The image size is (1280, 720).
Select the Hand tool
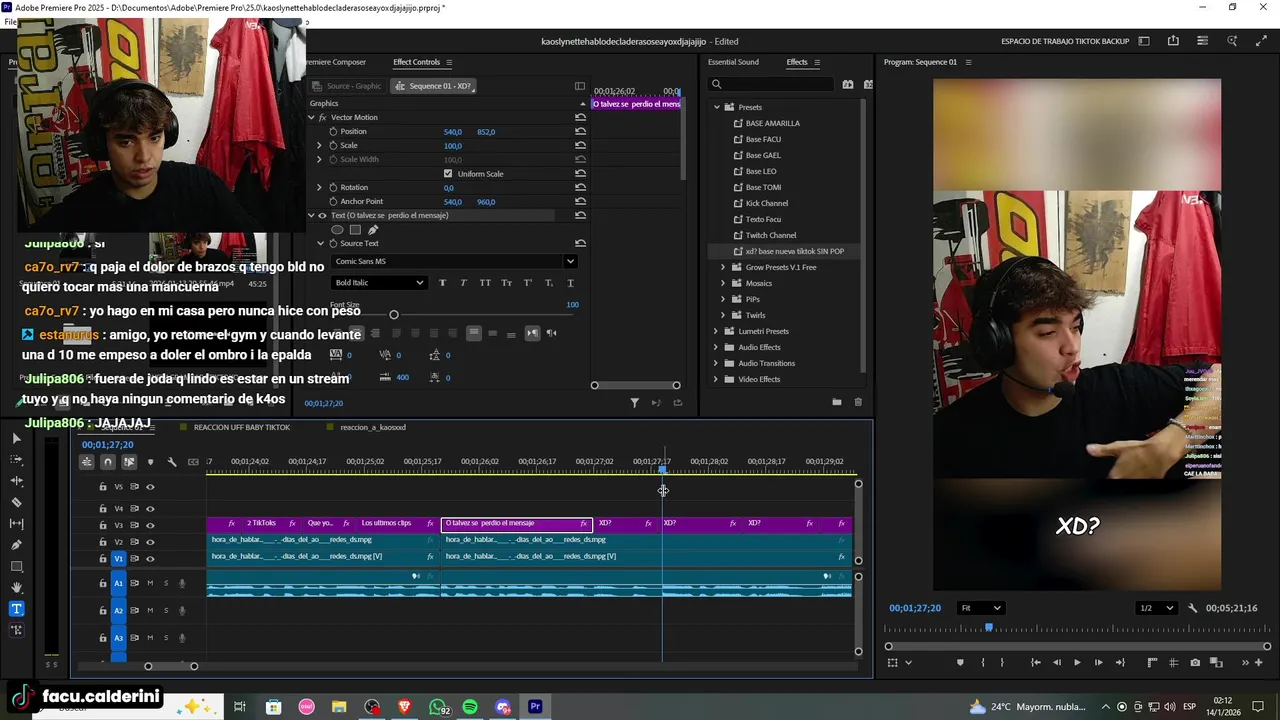point(16,587)
